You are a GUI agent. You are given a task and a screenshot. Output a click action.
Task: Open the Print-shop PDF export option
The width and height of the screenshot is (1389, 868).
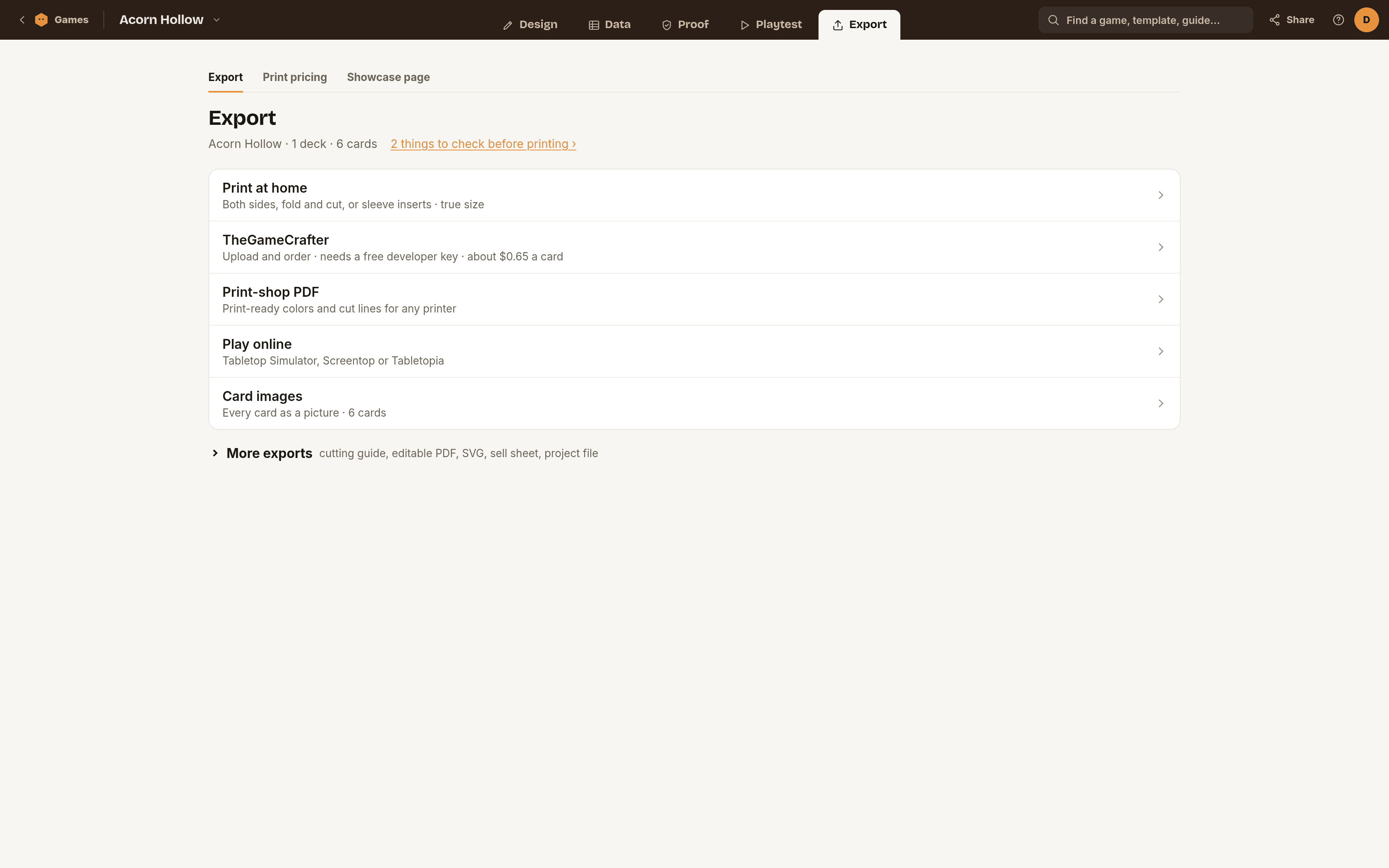click(694, 300)
